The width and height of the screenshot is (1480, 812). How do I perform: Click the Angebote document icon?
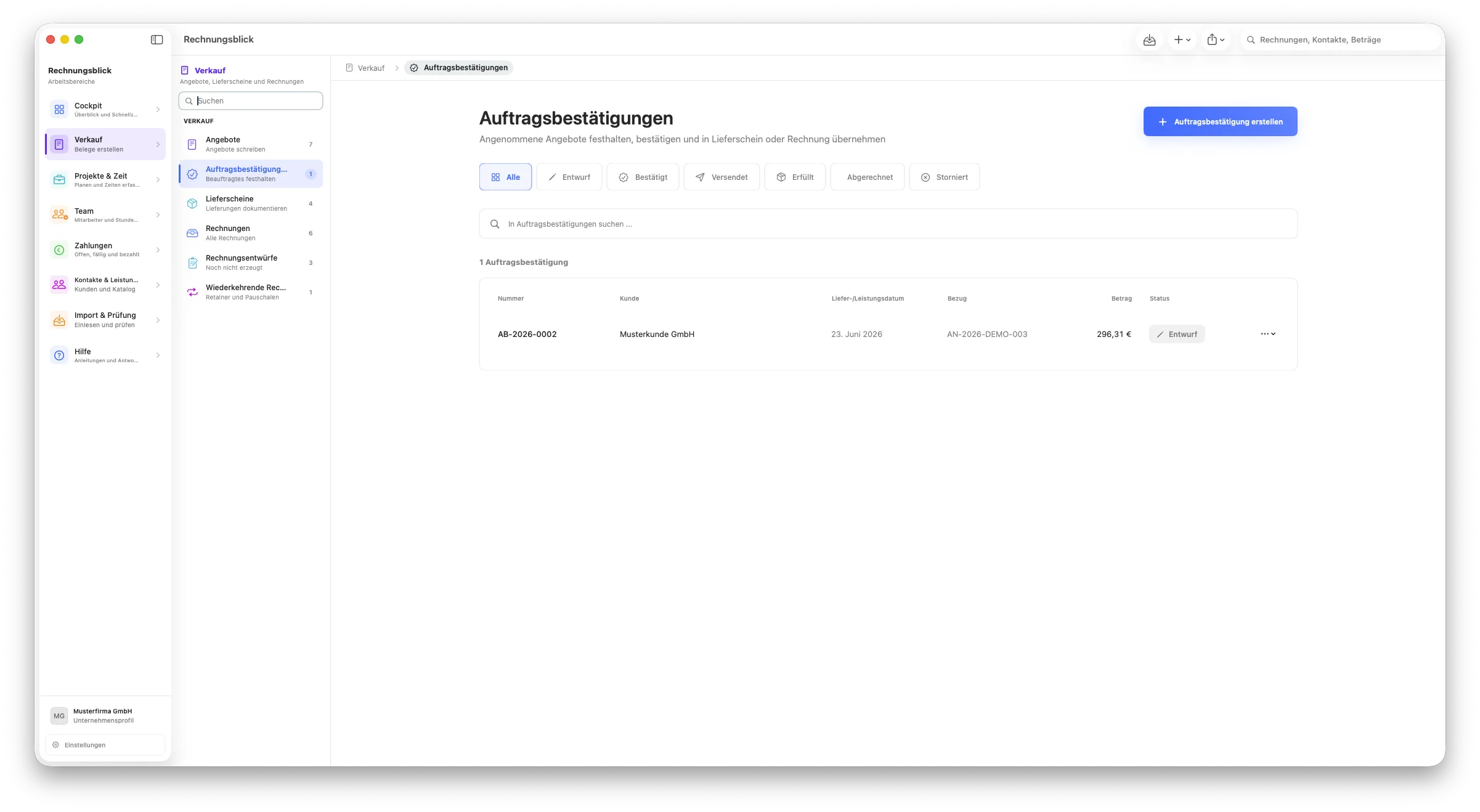tap(192, 145)
